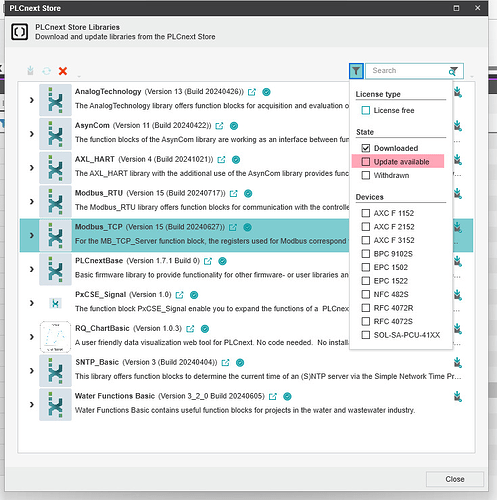Check the RFC 4072R device checkbox
Image resolution: width=497 pixels, height=500 pixels.
click(x=366, y=308)
